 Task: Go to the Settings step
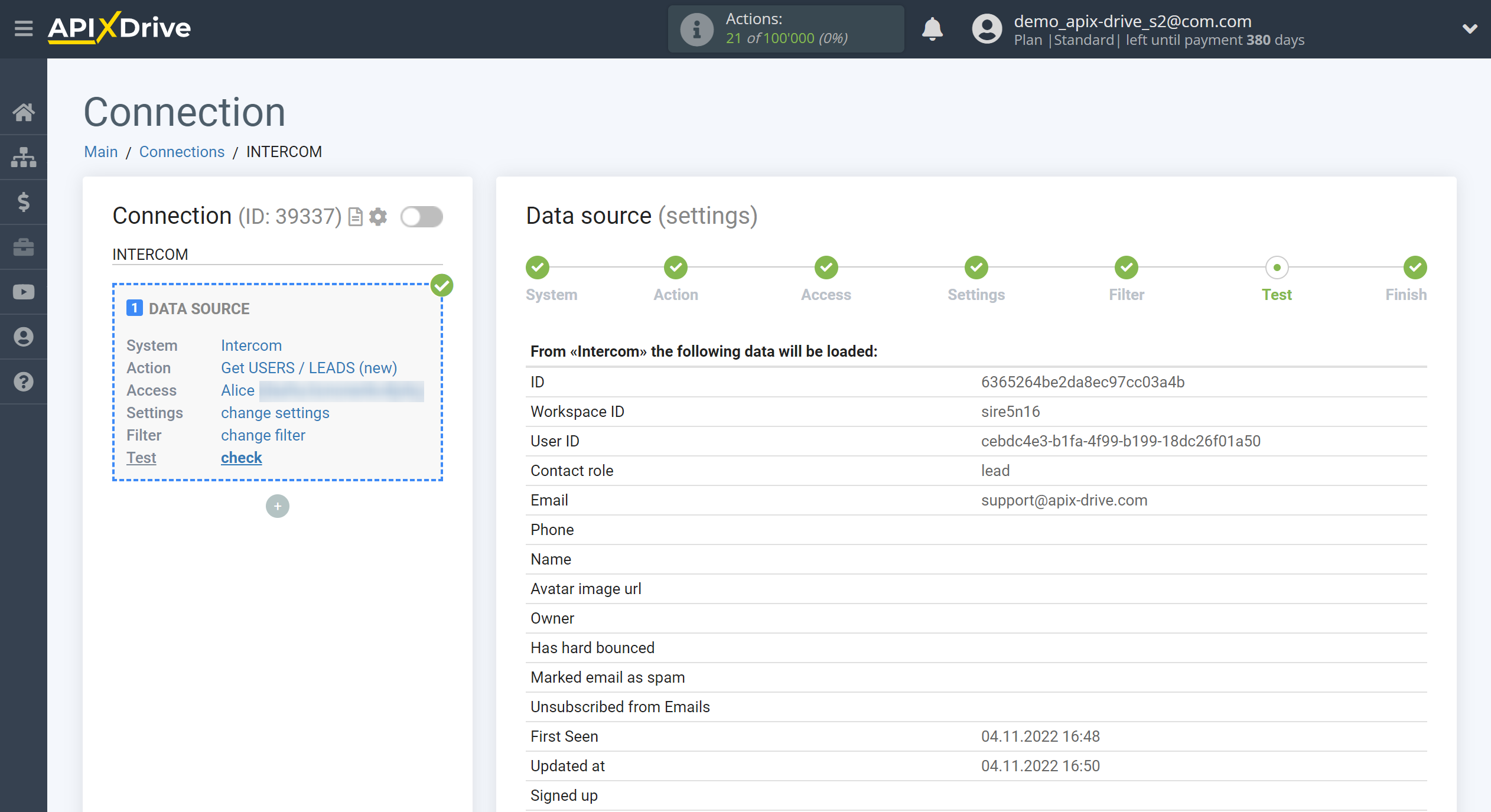pos(976,268)
